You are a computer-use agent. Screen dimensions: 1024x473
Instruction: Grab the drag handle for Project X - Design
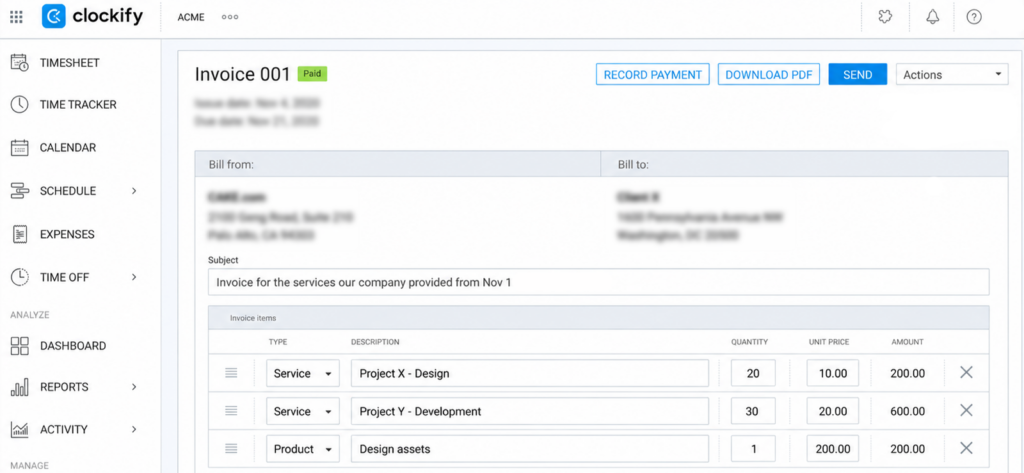(x=231, y=373)
